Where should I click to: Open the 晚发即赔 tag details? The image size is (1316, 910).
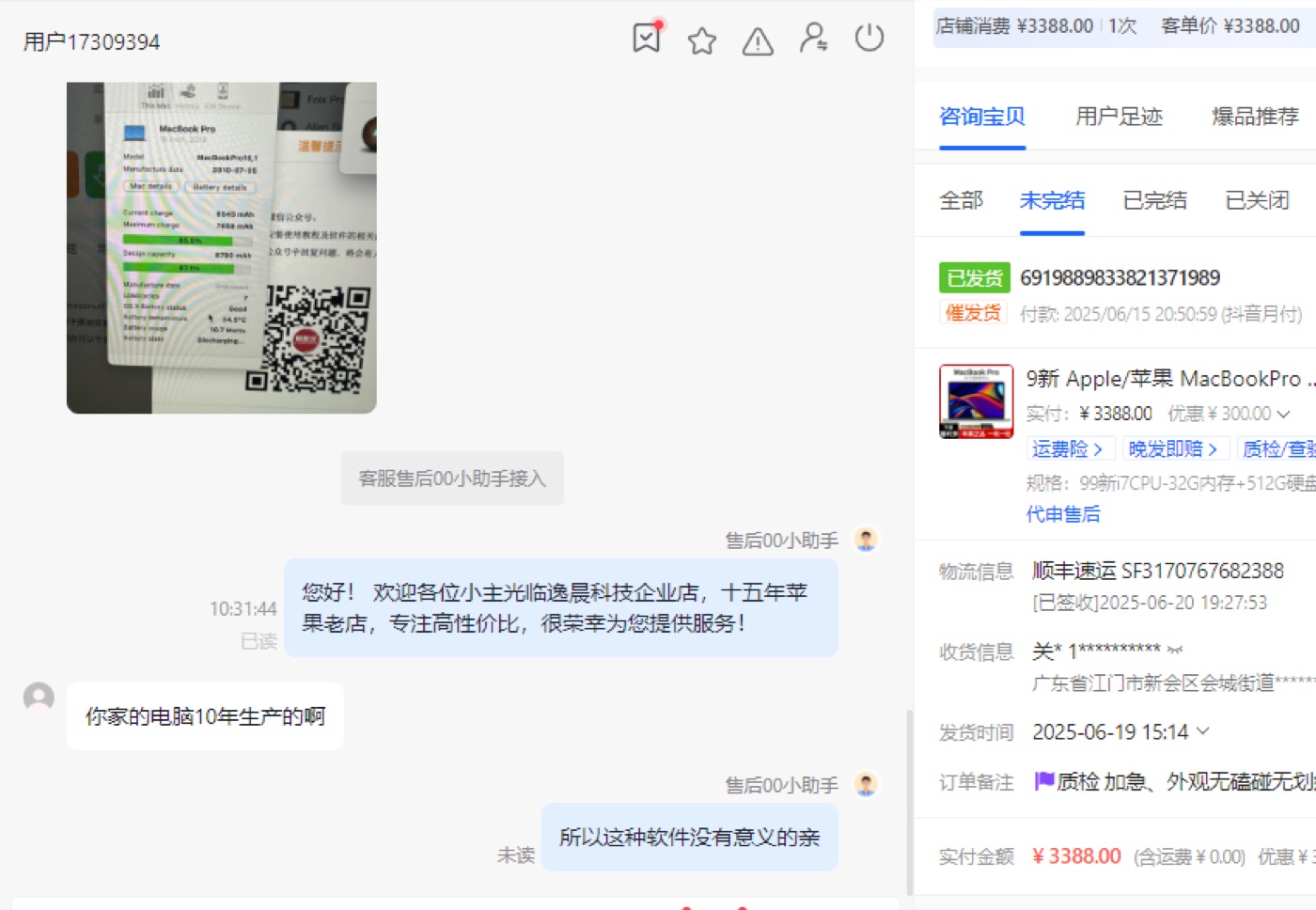pyautogui.click(x=1174, y=449)
